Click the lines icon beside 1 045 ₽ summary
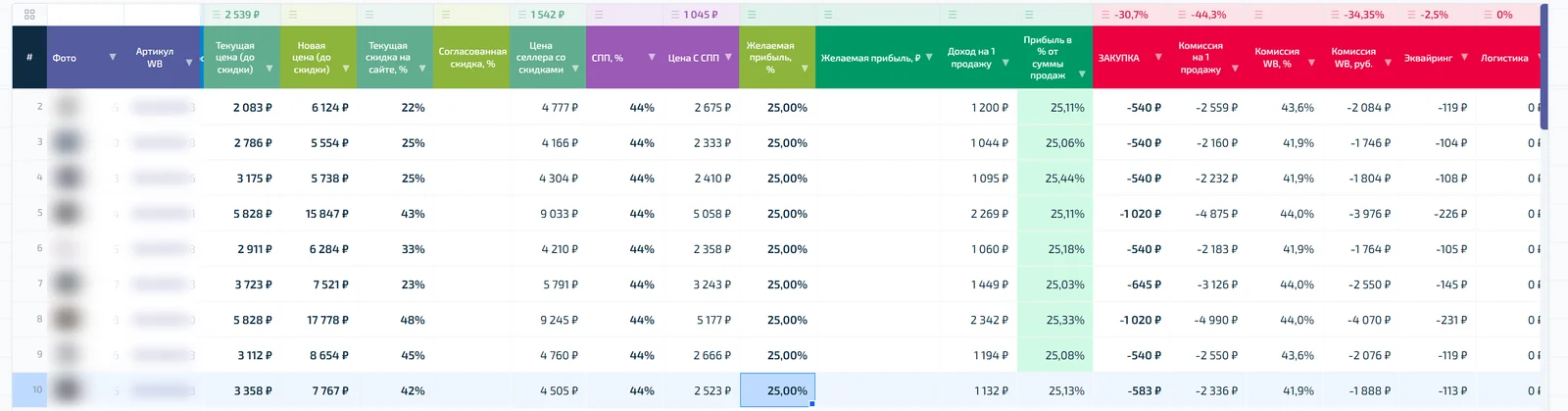Screen dimensions: 1568x411 pos(675,15)
